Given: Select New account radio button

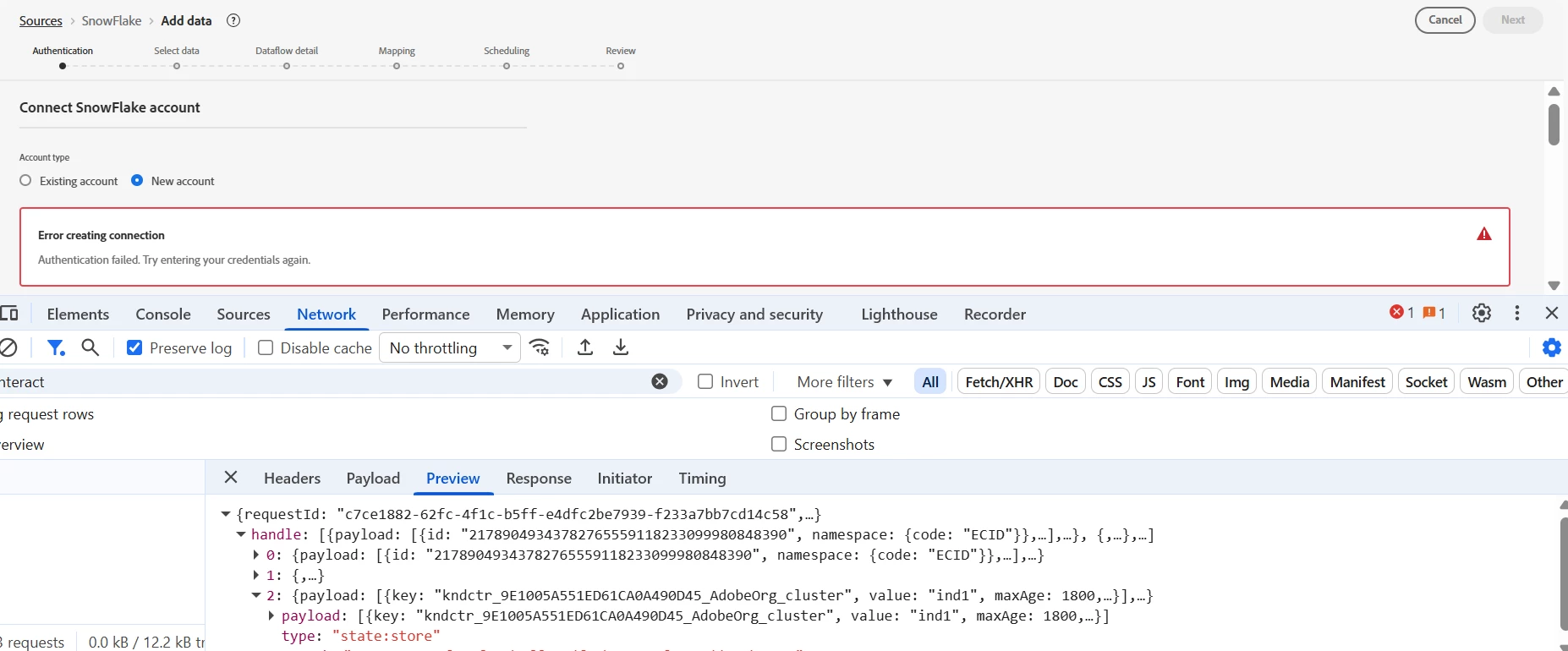Looking at the screenshot, I should (x=137, y=180).
